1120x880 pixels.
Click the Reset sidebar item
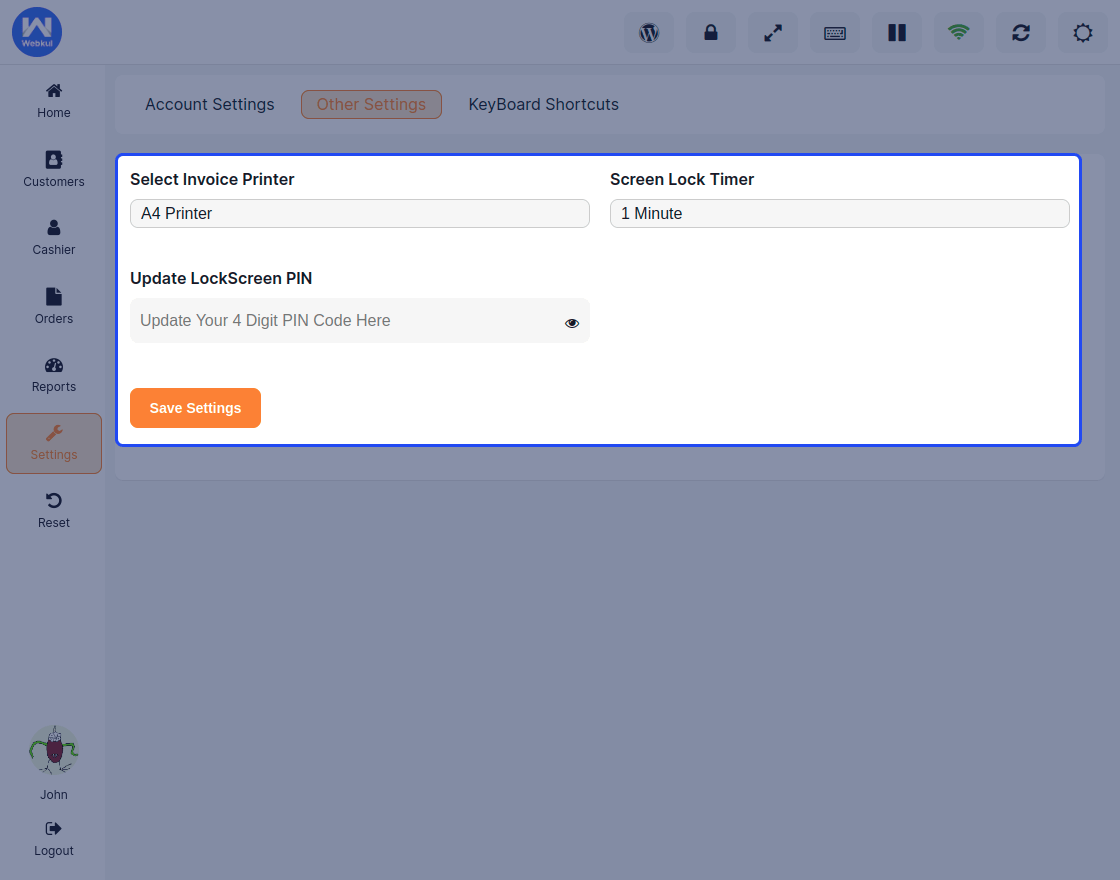(x=54, y=511)
